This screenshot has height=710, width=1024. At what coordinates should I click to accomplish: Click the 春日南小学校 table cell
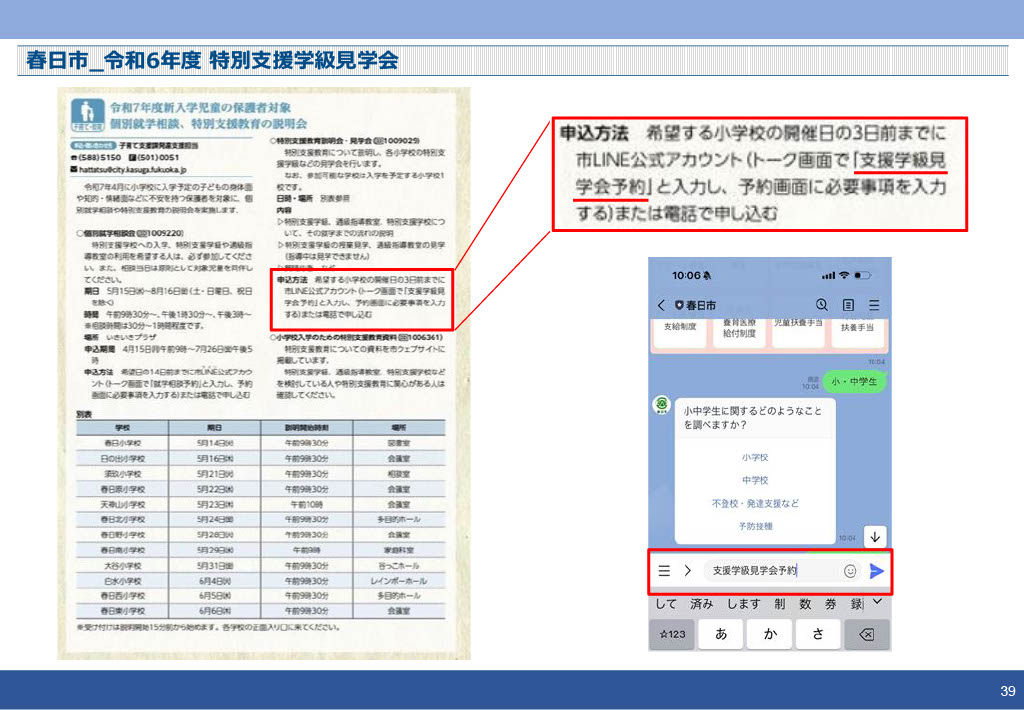pyautogui.click(x=122, y=550)
